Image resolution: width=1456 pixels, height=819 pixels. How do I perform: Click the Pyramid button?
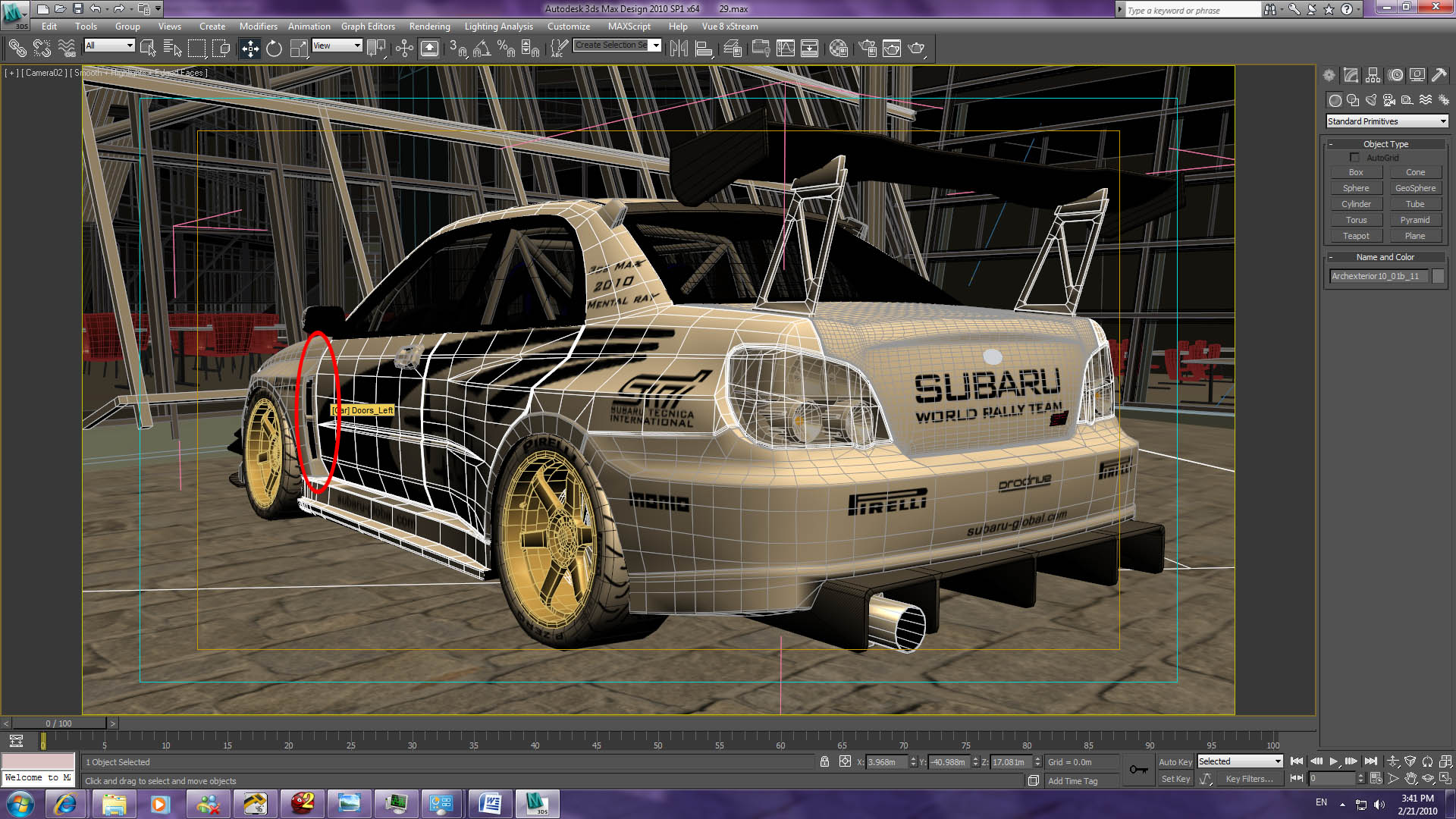coord(1415,220)
